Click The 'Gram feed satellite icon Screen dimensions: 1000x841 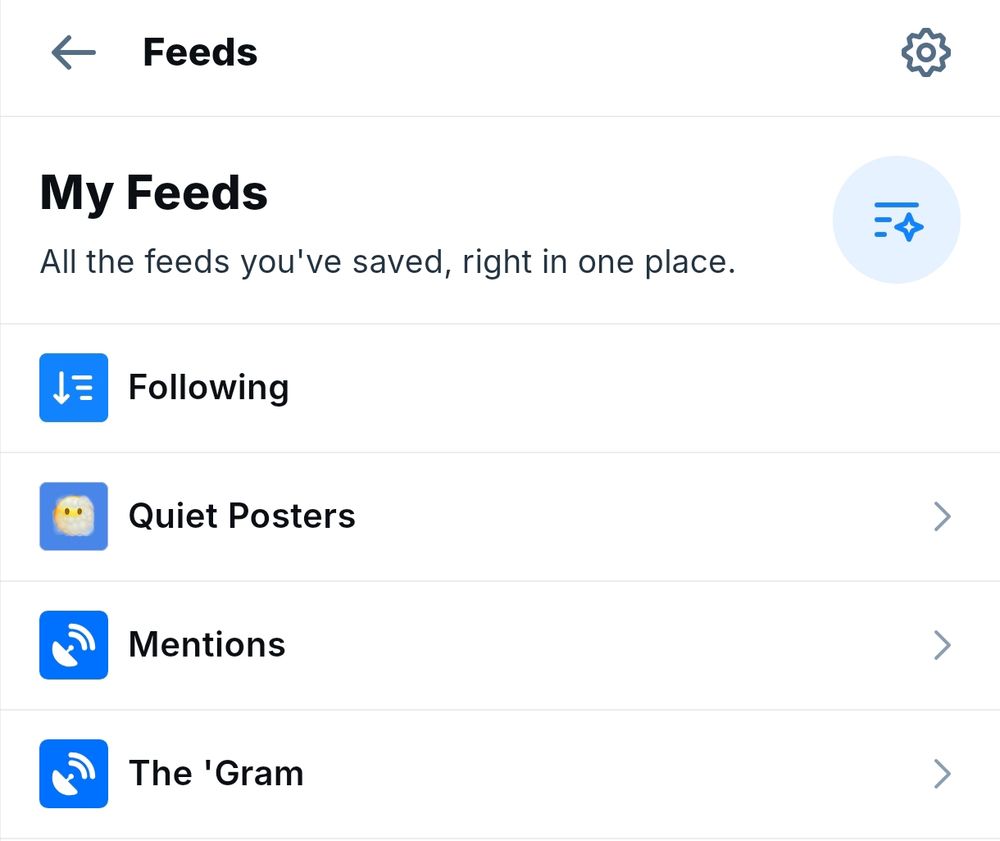(x=74, y=774)
